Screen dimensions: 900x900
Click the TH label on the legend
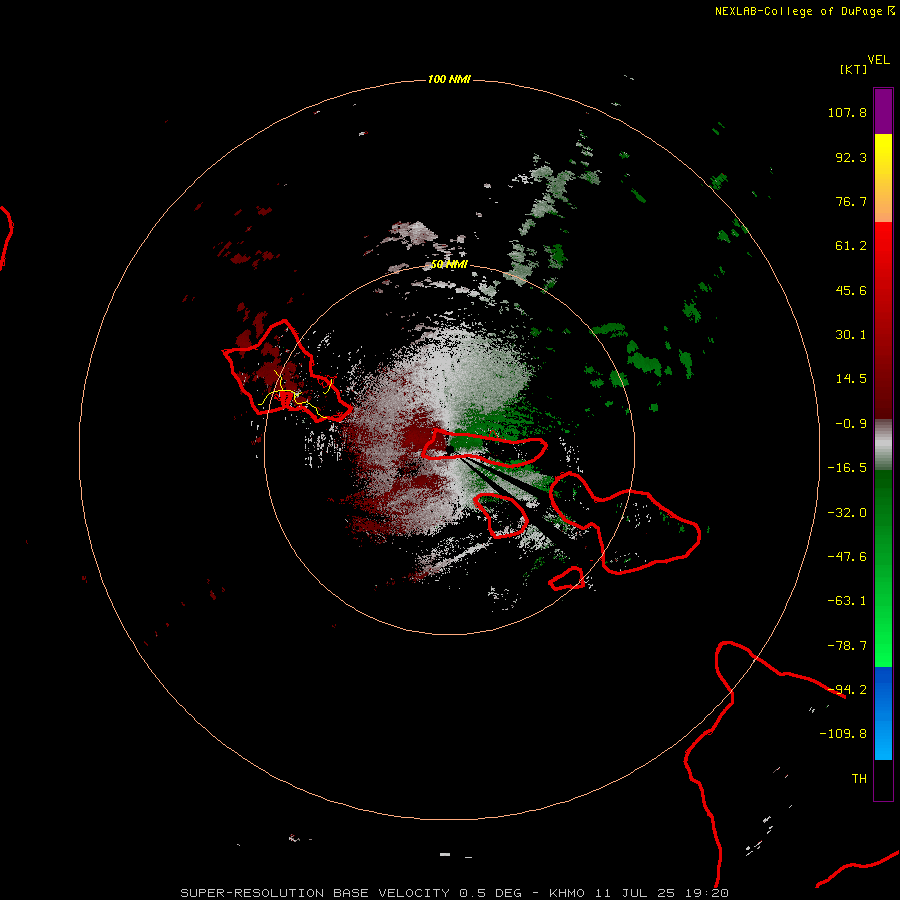click(859, 779)
